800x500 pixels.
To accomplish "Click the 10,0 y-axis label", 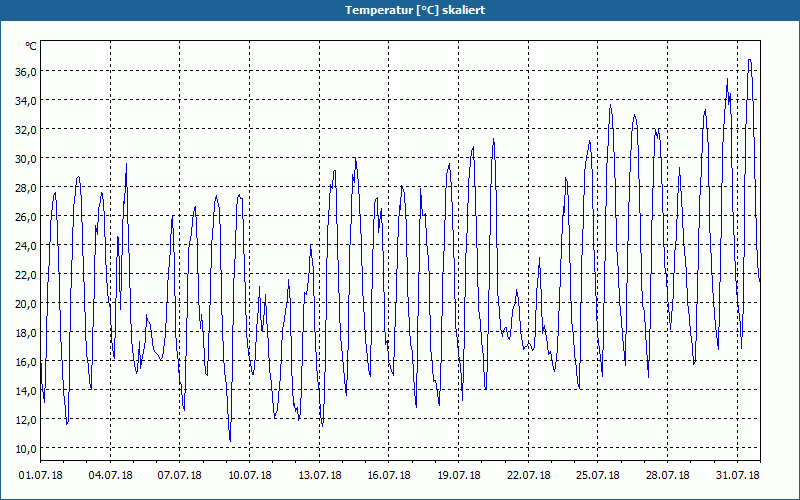I will (x=26, y=449).
